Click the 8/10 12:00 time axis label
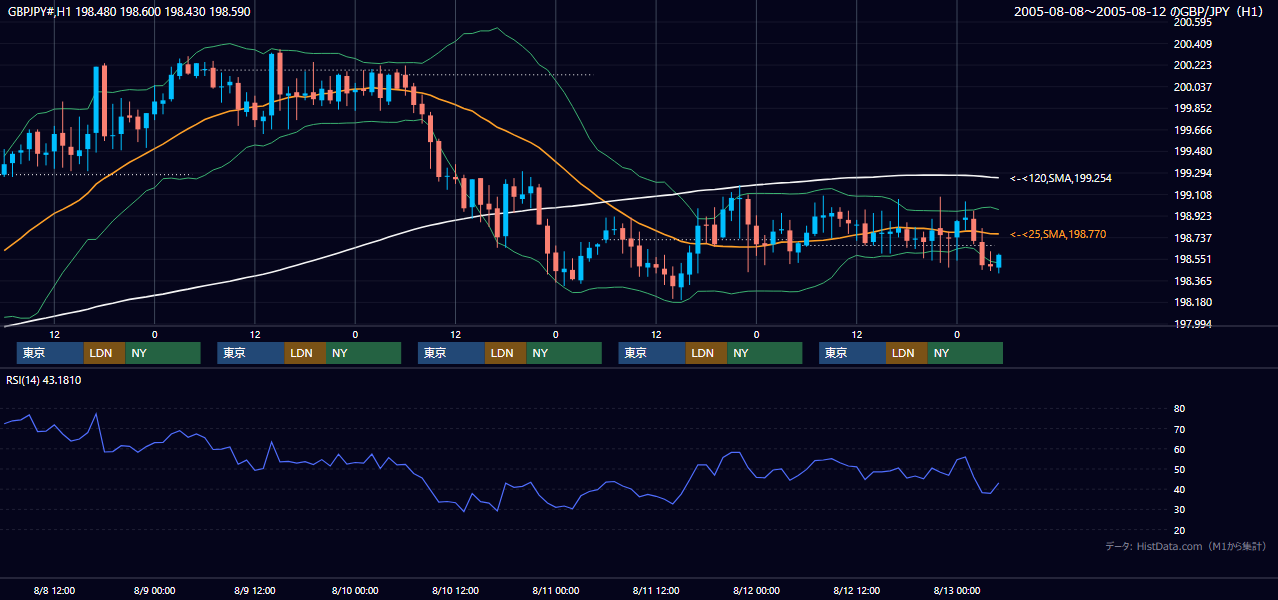 pos(455,590)
